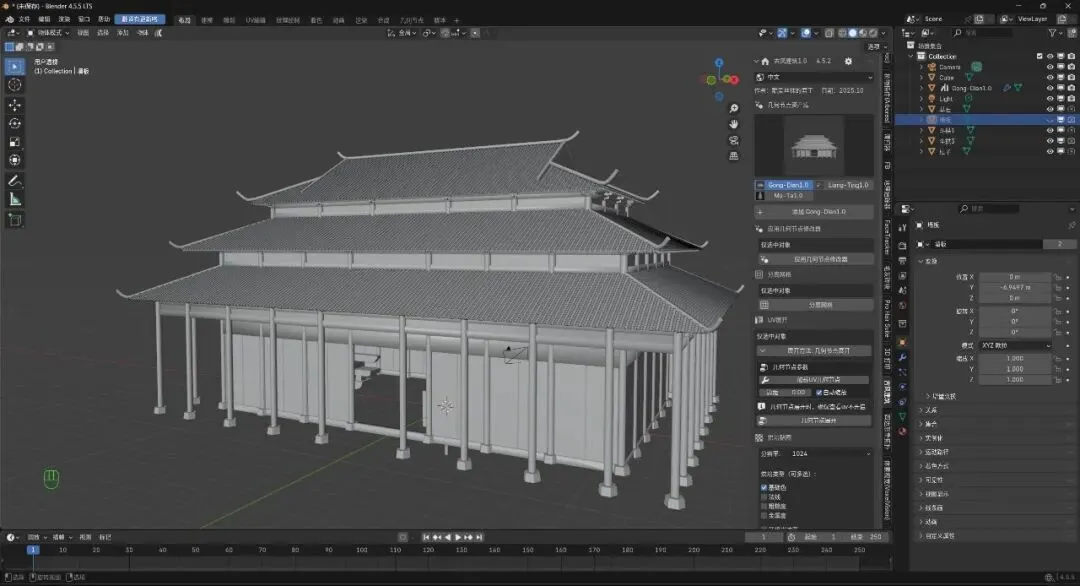This screenshot has height=586, width=1080.
Task: Click the addon settings gear icon
Action: coord(848,61)
